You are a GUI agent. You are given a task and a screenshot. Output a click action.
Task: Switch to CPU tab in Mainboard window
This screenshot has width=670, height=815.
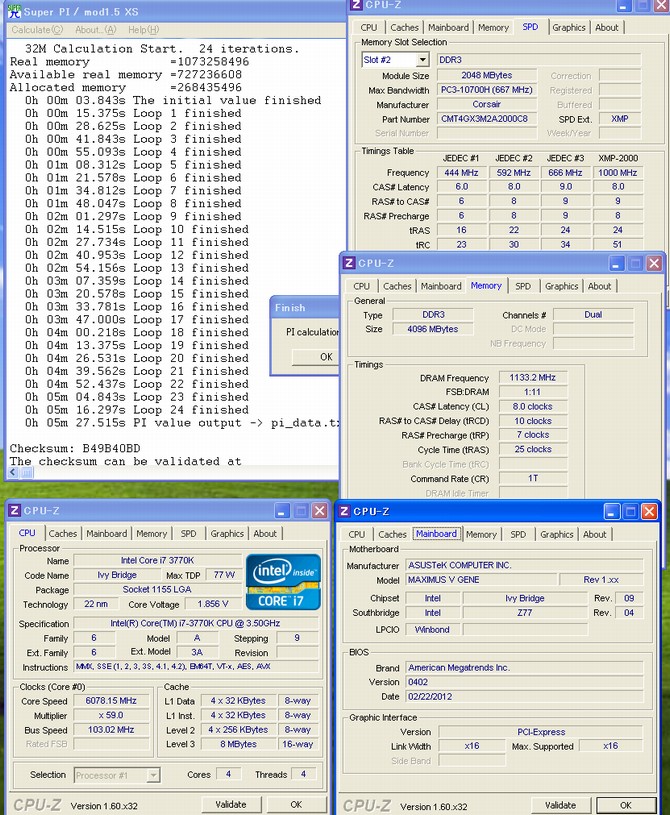click(357, 535)
